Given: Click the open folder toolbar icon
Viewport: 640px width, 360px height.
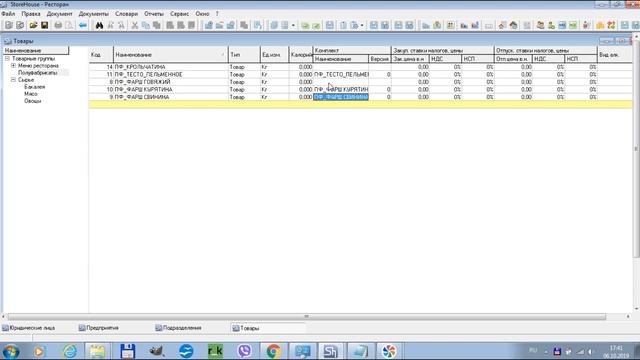Looking at the screenshot, I should 33,25.
